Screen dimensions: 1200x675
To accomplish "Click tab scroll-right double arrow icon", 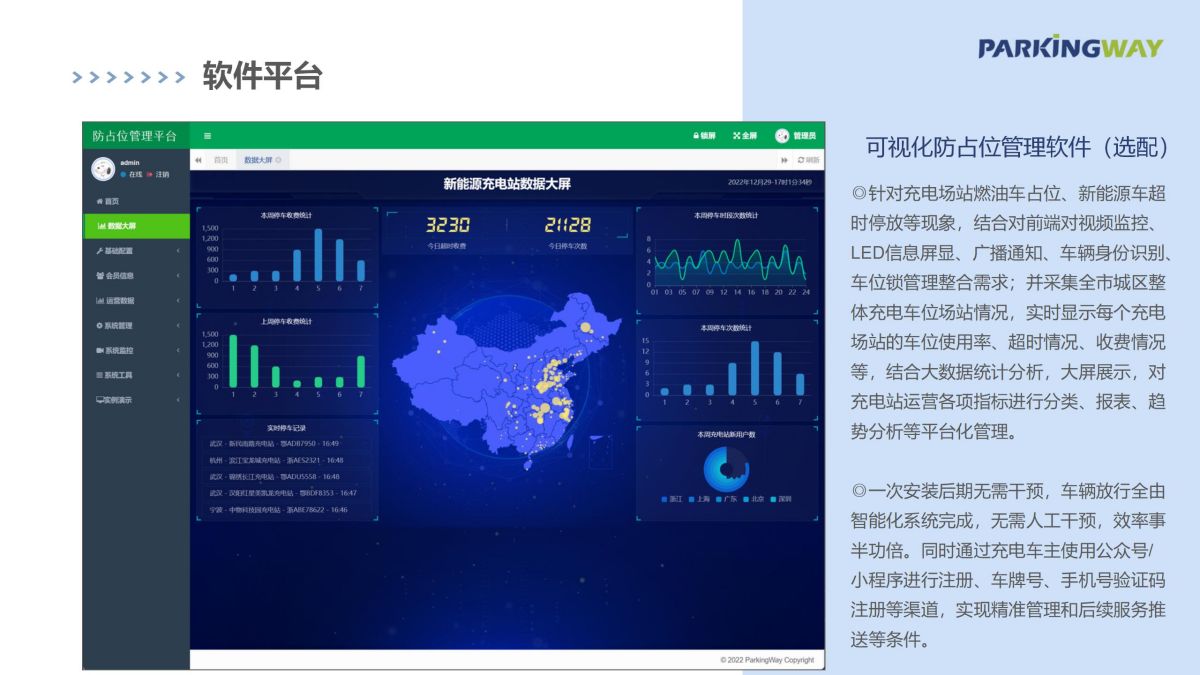I will pyautogui.click(x=785, y=160).
